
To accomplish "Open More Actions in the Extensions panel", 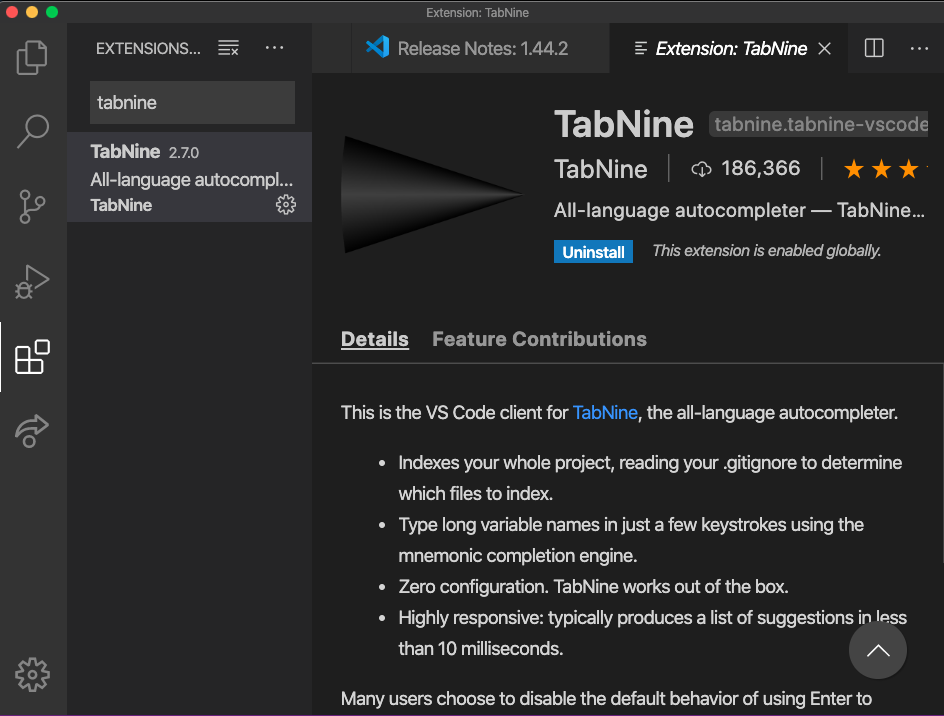I will (x=273, y=47).
